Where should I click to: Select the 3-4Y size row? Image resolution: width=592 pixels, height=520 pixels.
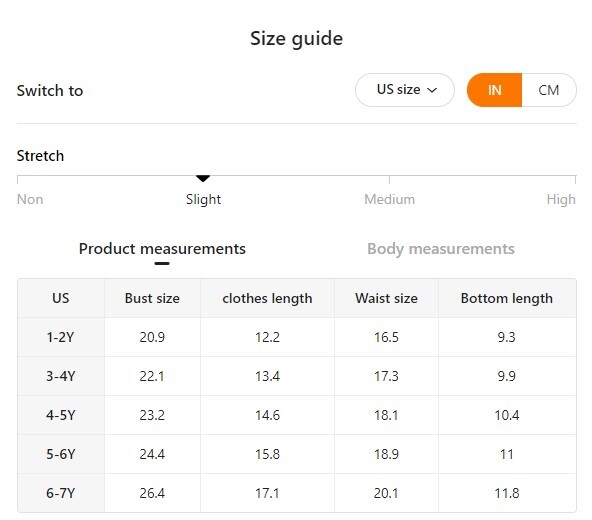coord(297,376)
